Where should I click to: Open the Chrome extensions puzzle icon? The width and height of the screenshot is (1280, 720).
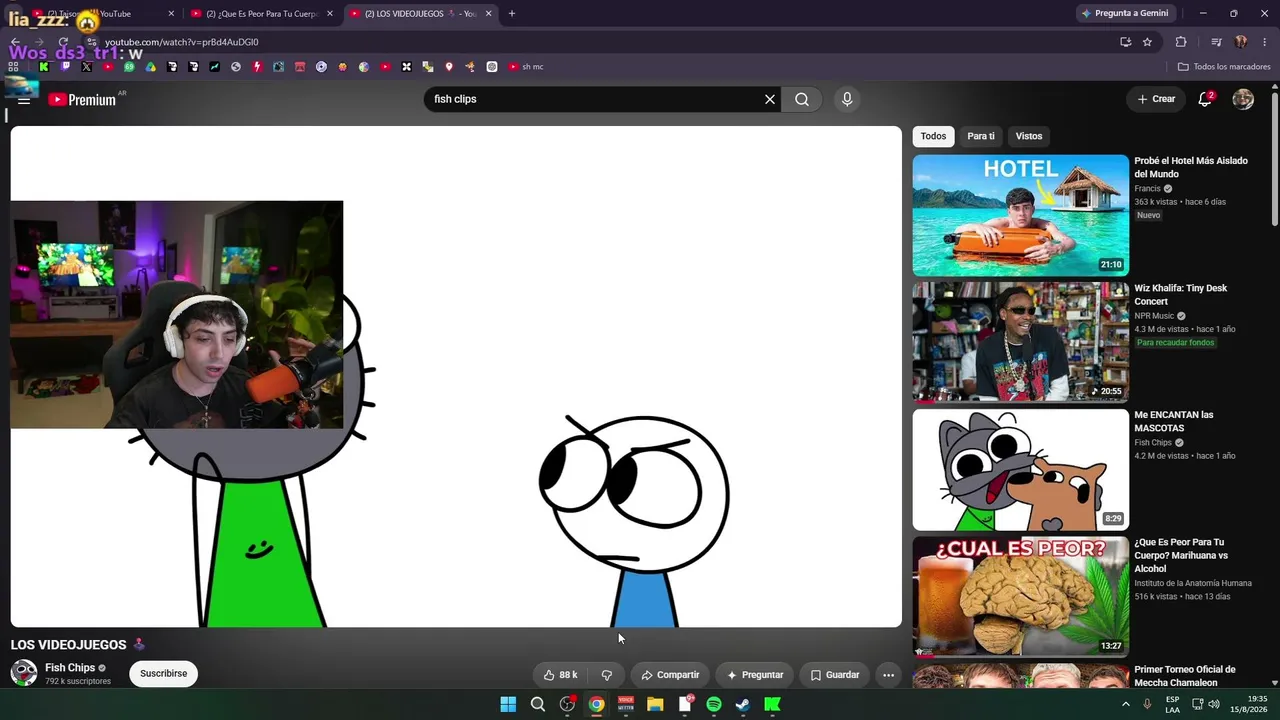[x=1181, y=42]
